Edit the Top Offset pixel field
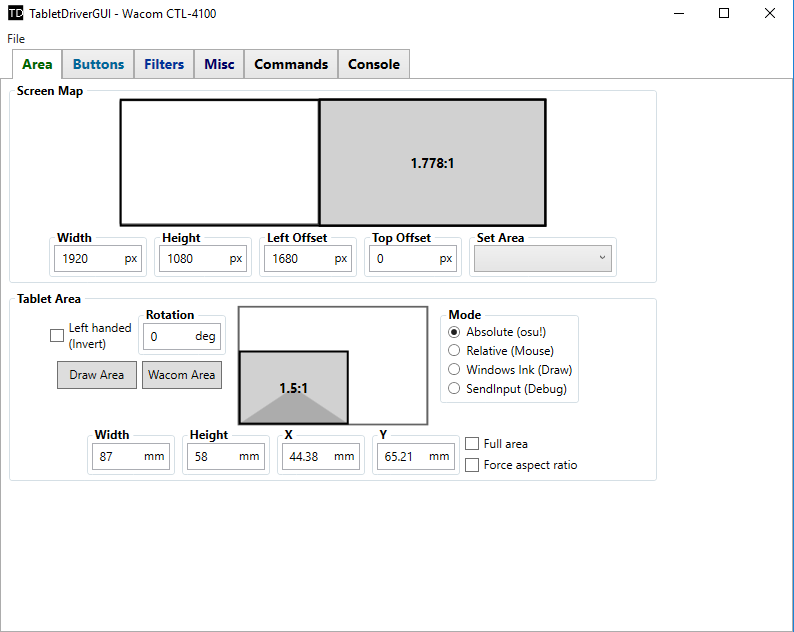This screenshot has height=632, width=794. pyautogui.click(x=413, y=259)
